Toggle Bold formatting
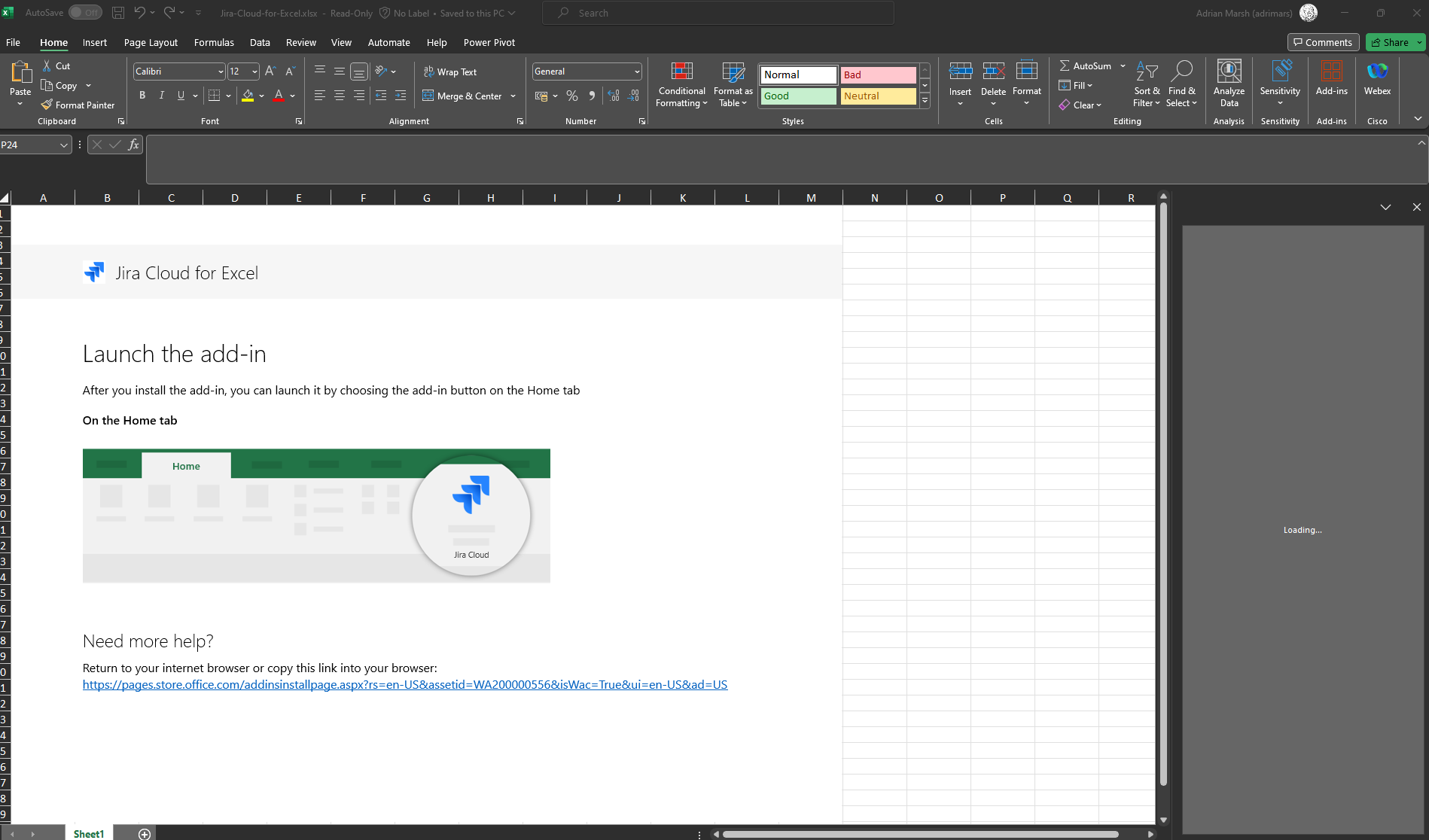1429x840 pixels. [142, 96]
